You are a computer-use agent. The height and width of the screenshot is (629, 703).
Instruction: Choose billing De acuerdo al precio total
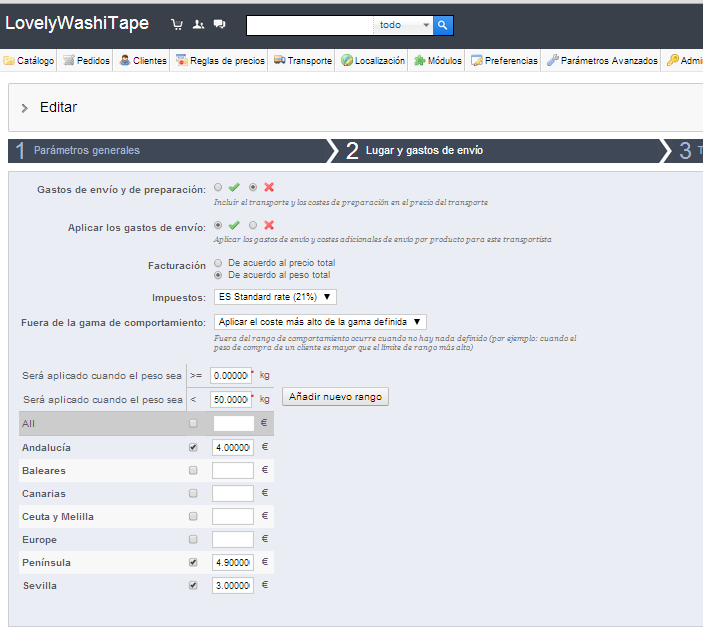tap(218, 263)
